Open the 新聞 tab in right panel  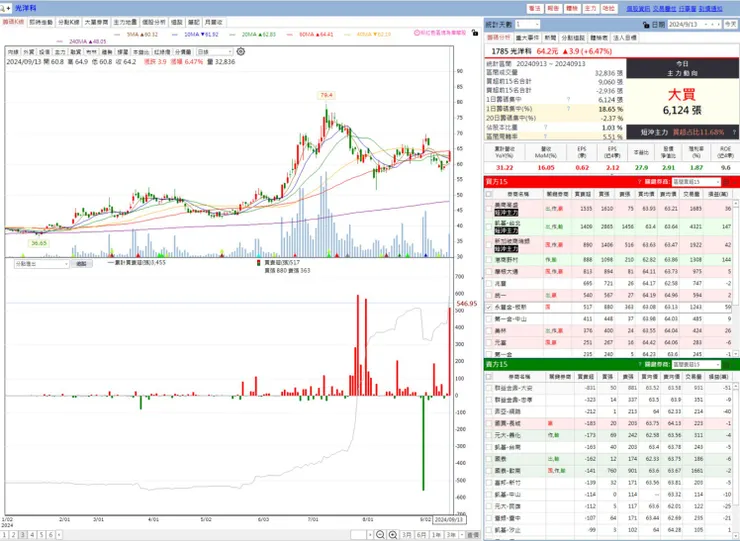click(550, 37)
